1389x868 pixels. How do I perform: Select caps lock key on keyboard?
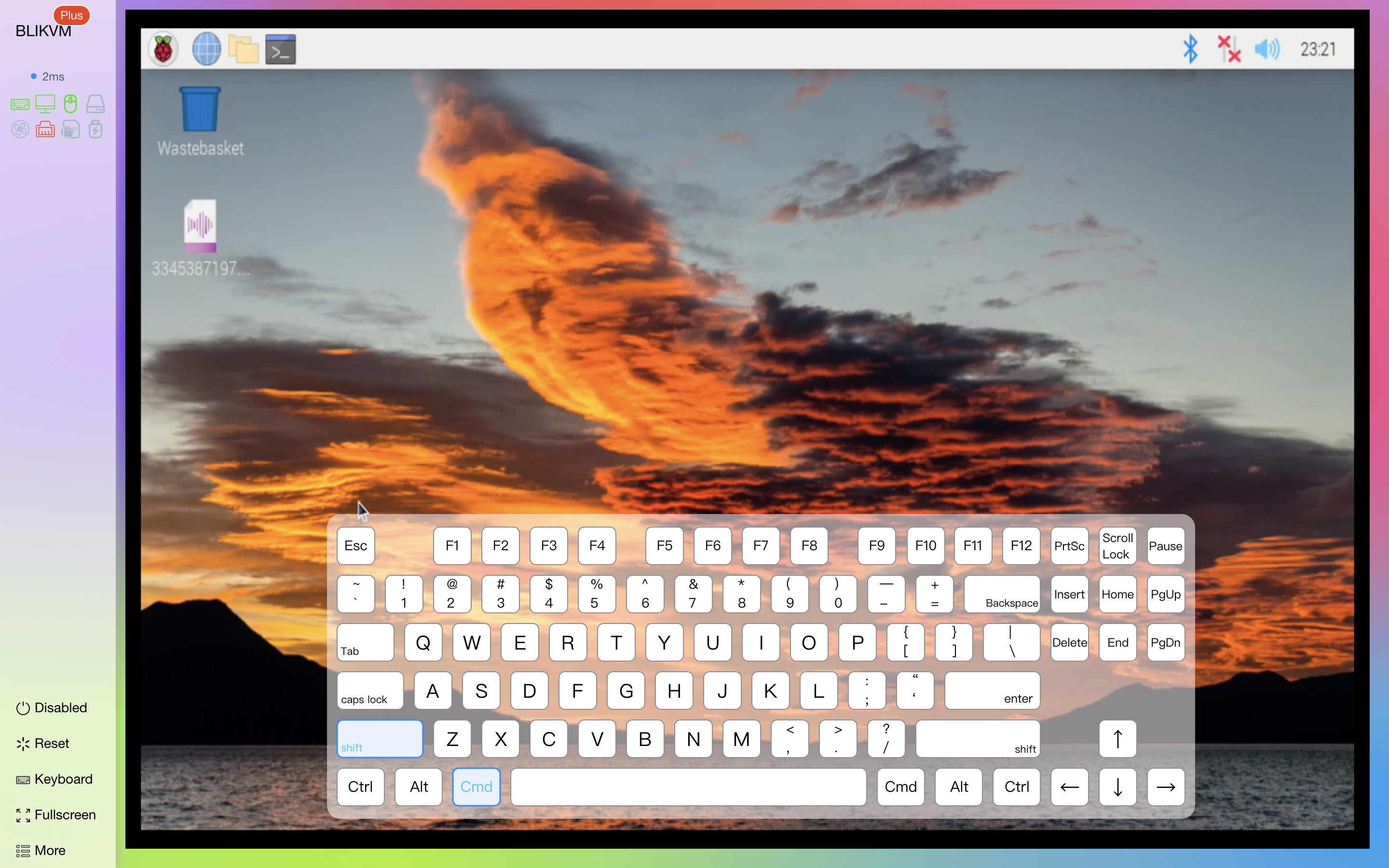366,690
